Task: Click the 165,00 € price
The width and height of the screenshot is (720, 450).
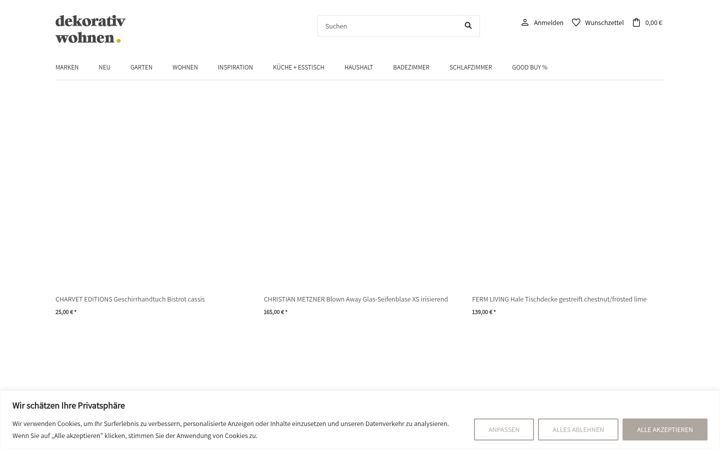Action: (275, 312)
